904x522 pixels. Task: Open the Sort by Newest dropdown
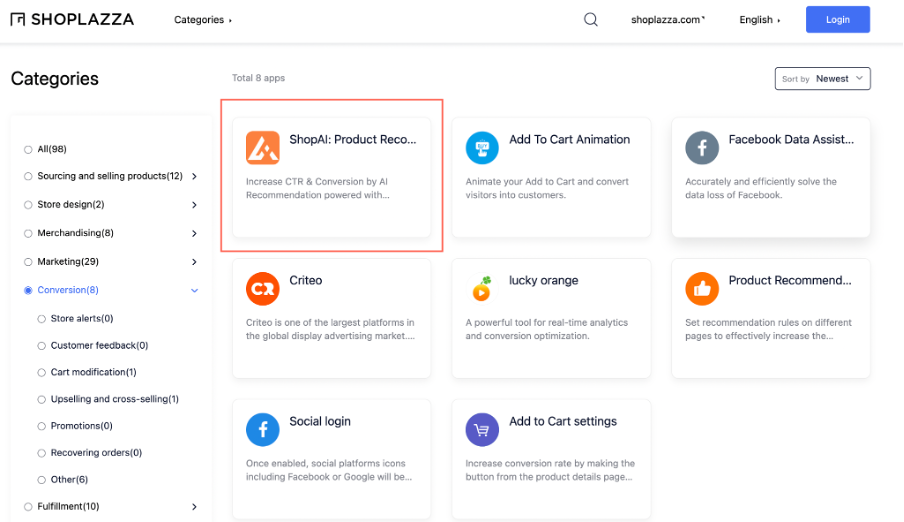tap(822, 79)
